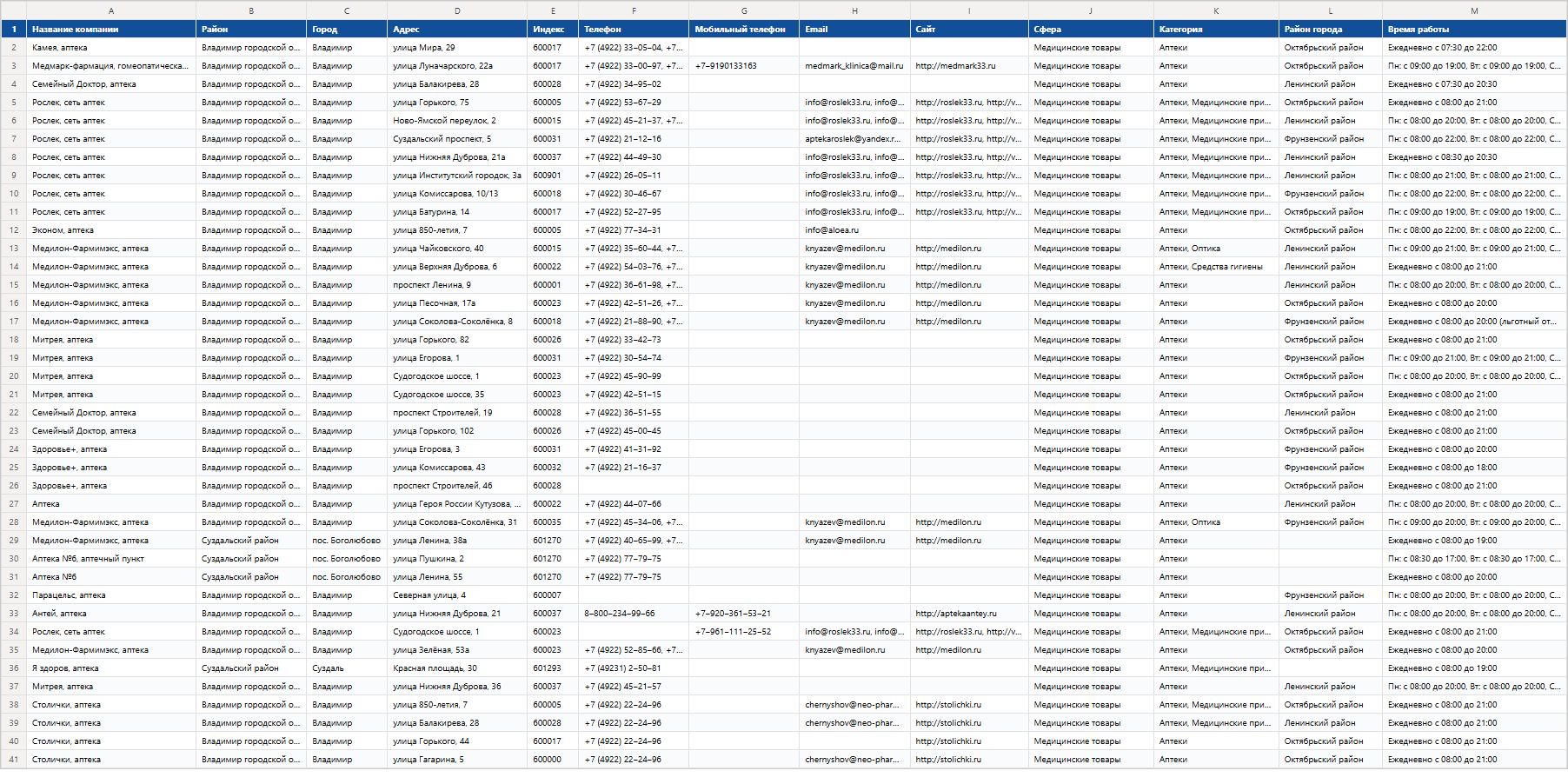1568x784 pixels.
Task: Select the city cell 'Суздаль'
Action: pos(347,668)
